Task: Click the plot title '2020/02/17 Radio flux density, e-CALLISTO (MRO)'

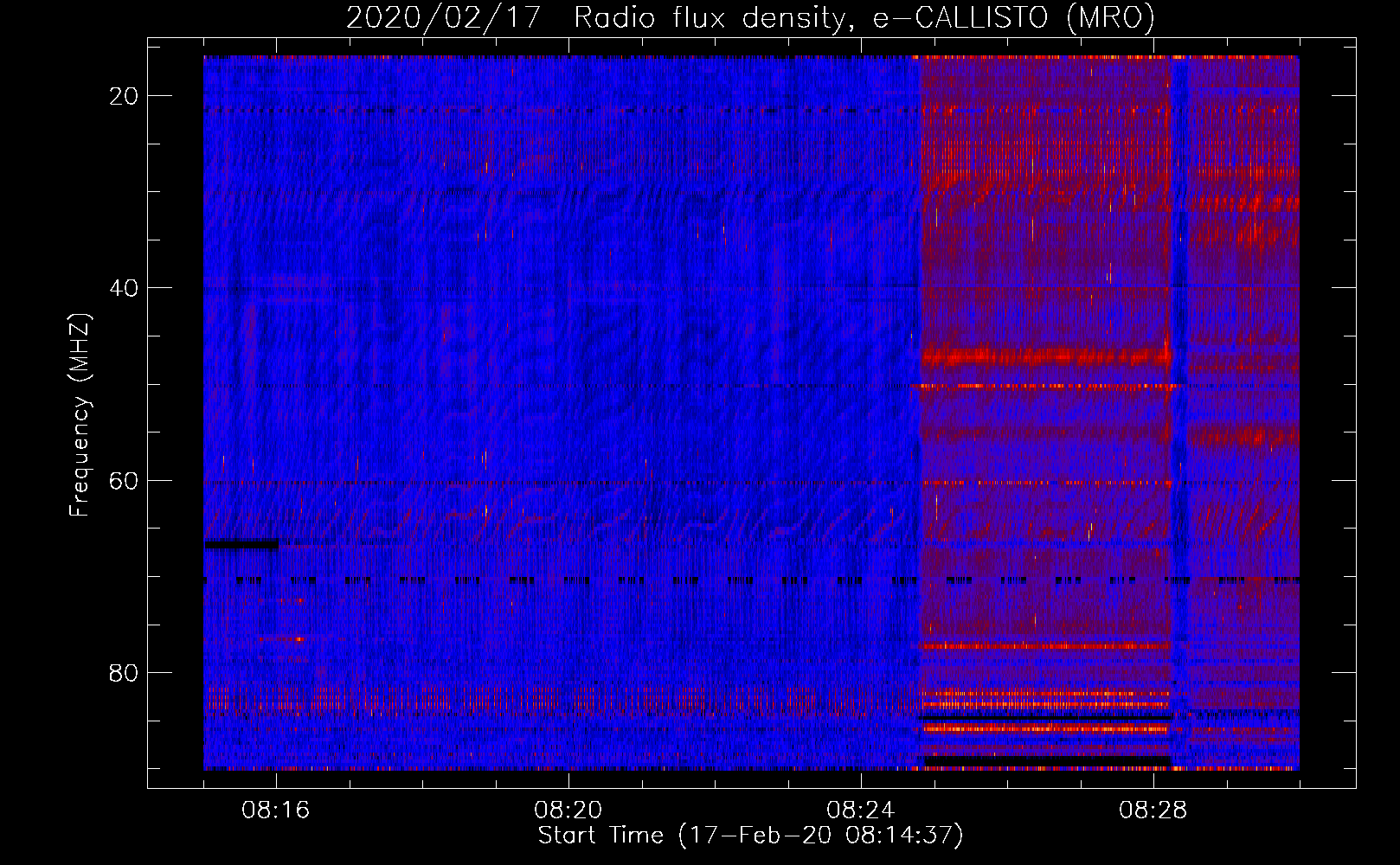Action: click(x=750, y=17)
